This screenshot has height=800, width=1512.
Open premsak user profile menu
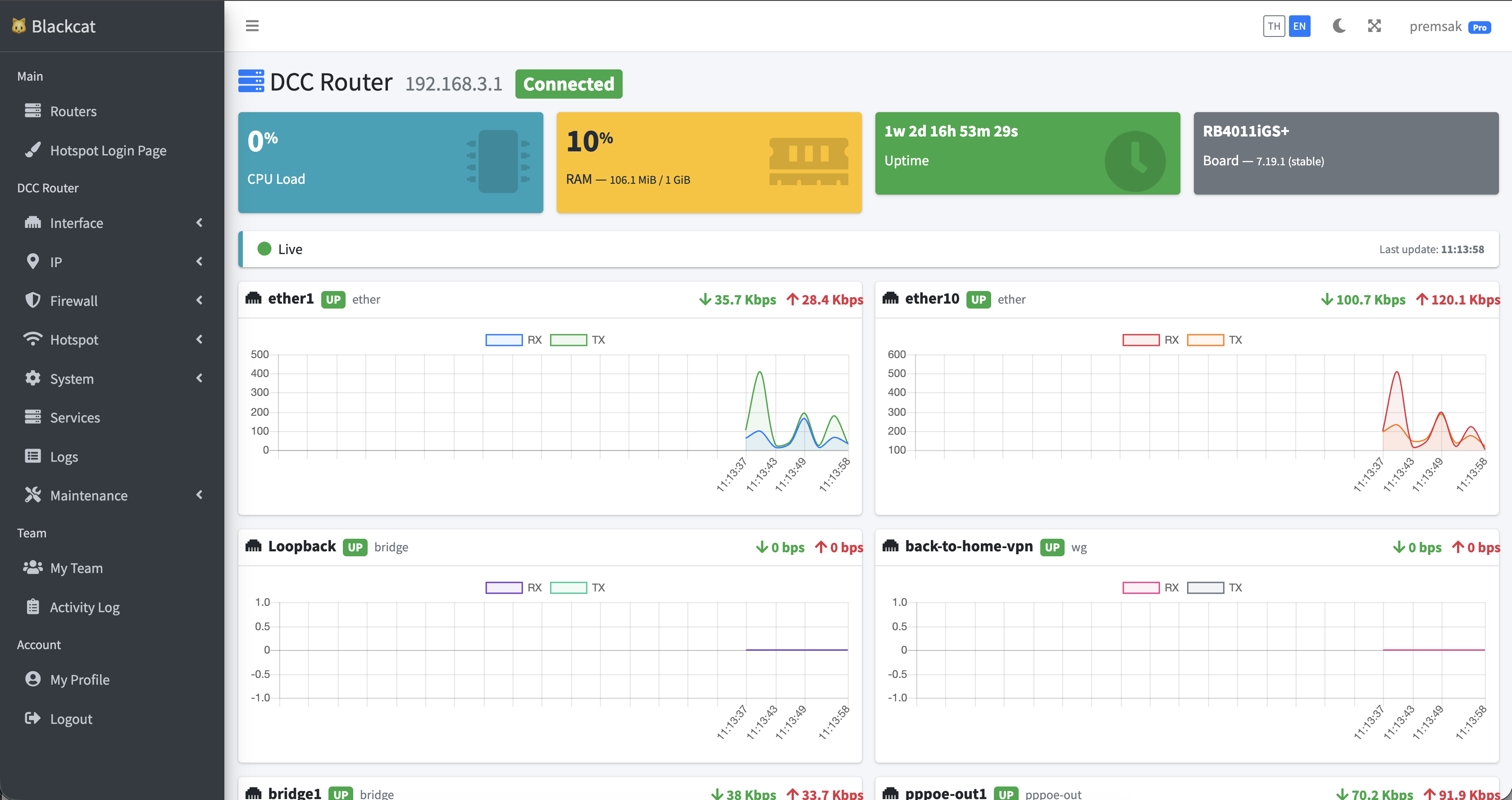point(1435,27)
